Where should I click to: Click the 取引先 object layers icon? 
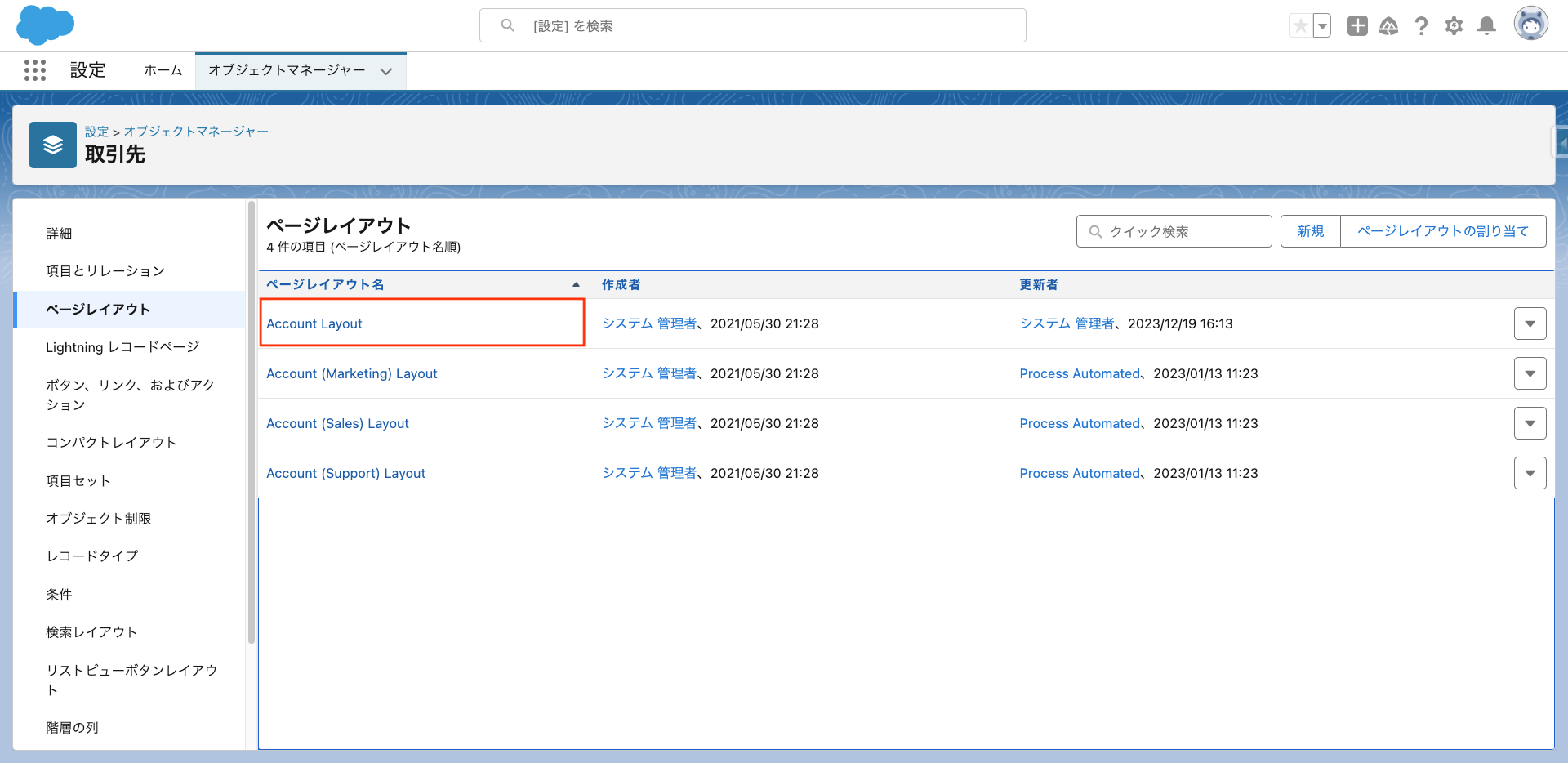tap(52, 145)
